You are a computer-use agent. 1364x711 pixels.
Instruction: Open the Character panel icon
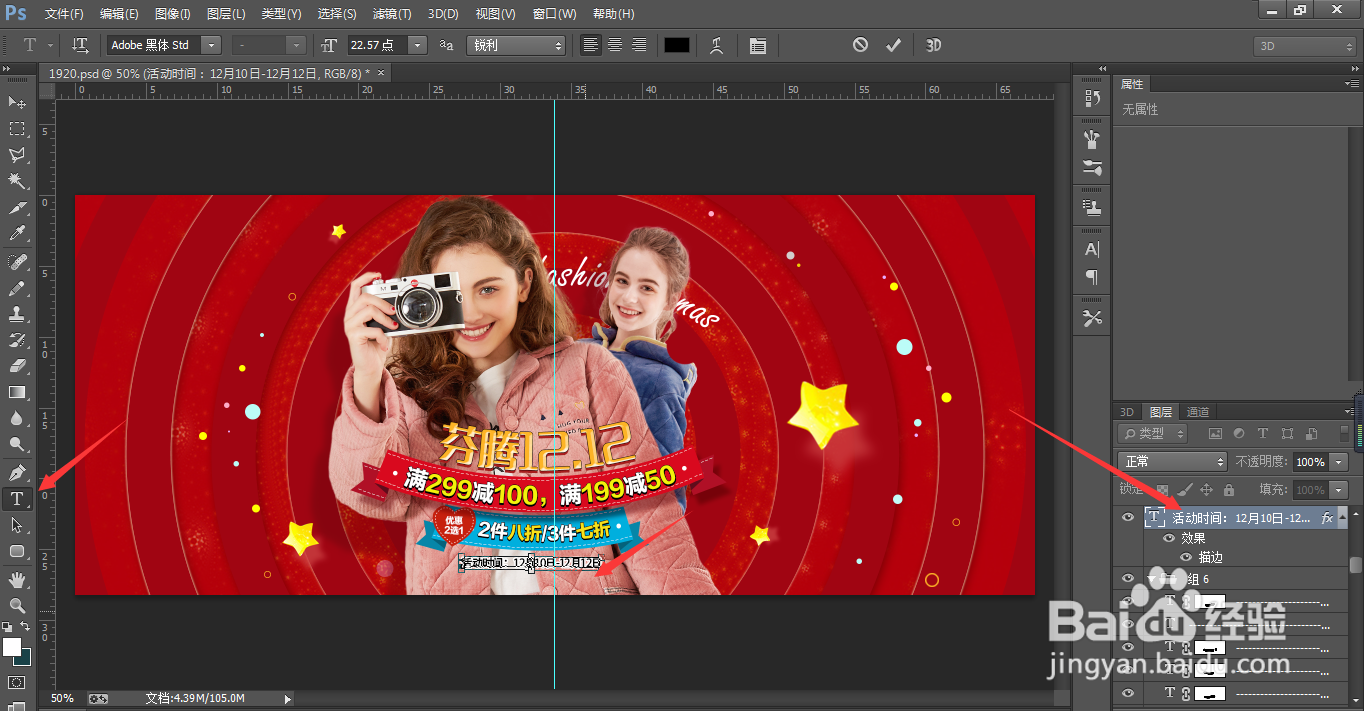[x=1092, y=249]
